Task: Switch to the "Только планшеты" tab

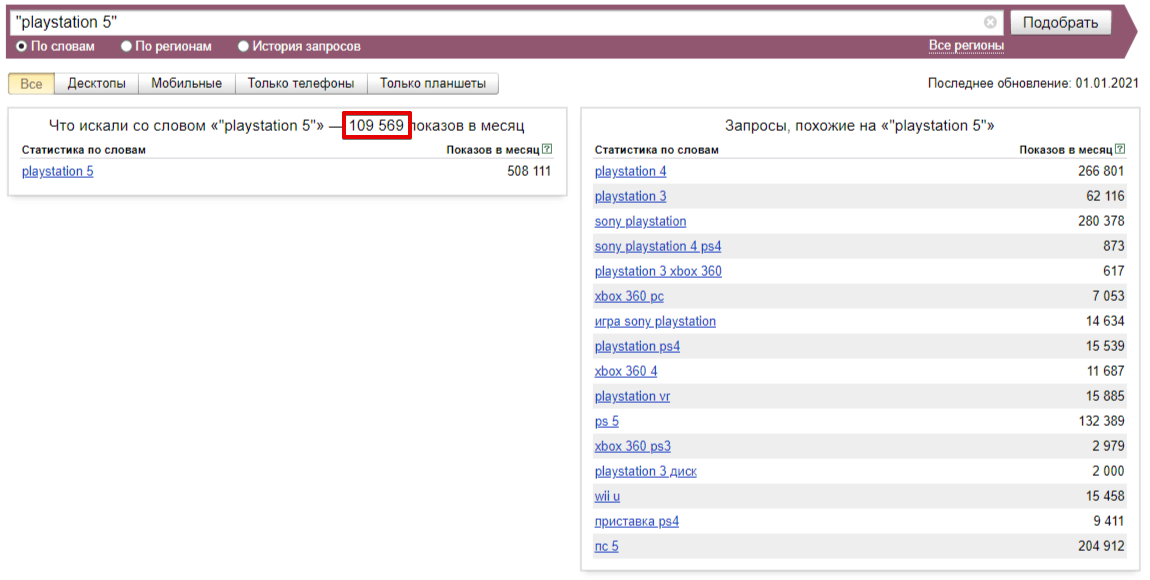Action: 432,84
